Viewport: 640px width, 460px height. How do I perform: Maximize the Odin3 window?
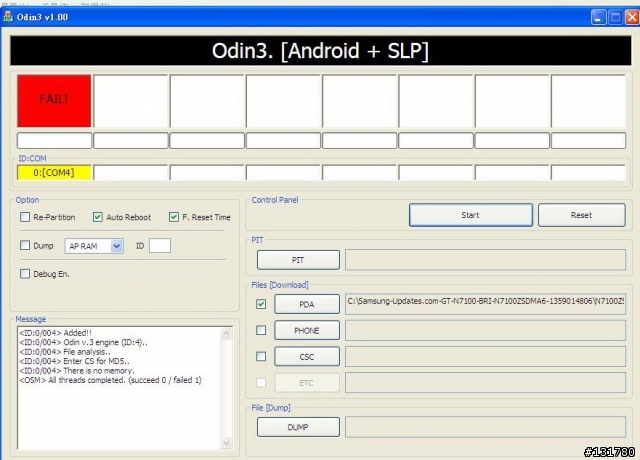click(x=616, y=17)
